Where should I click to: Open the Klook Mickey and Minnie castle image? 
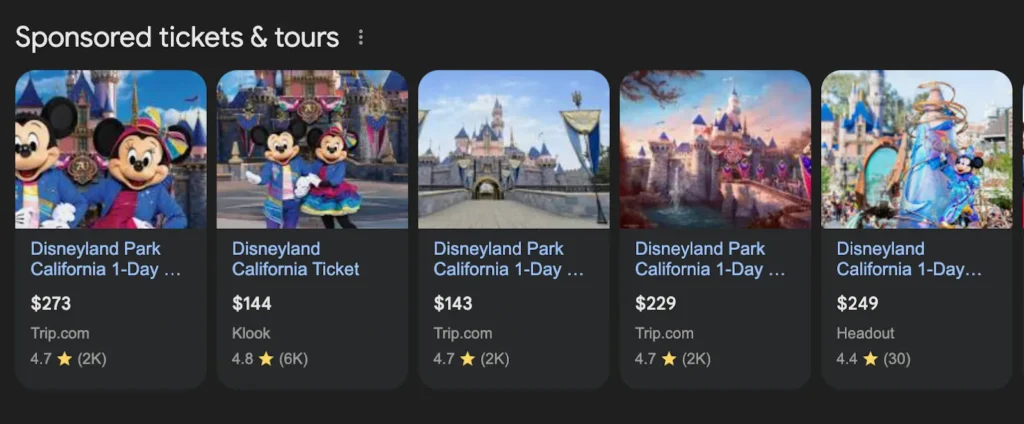click(312, 149)
